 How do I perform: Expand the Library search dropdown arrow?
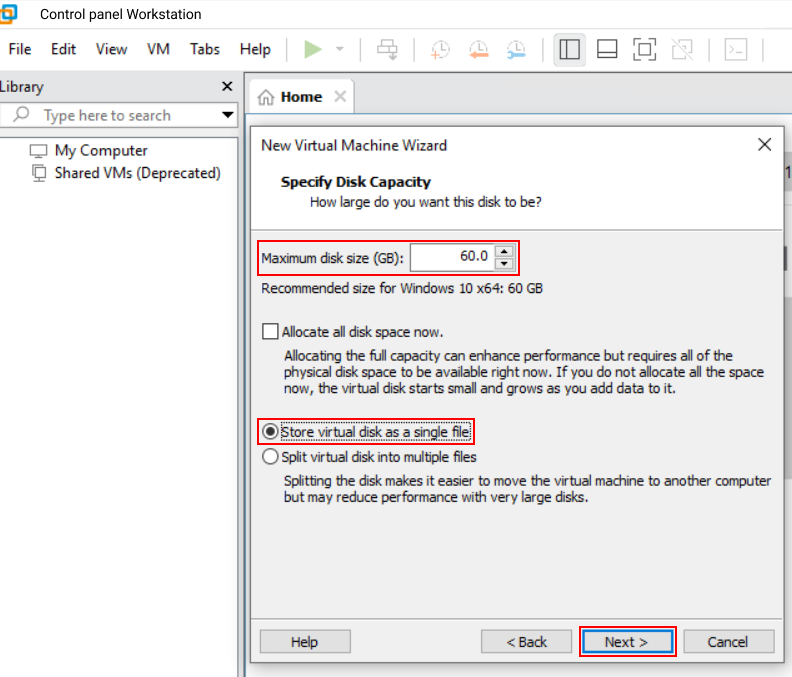(x=228, y=115)
